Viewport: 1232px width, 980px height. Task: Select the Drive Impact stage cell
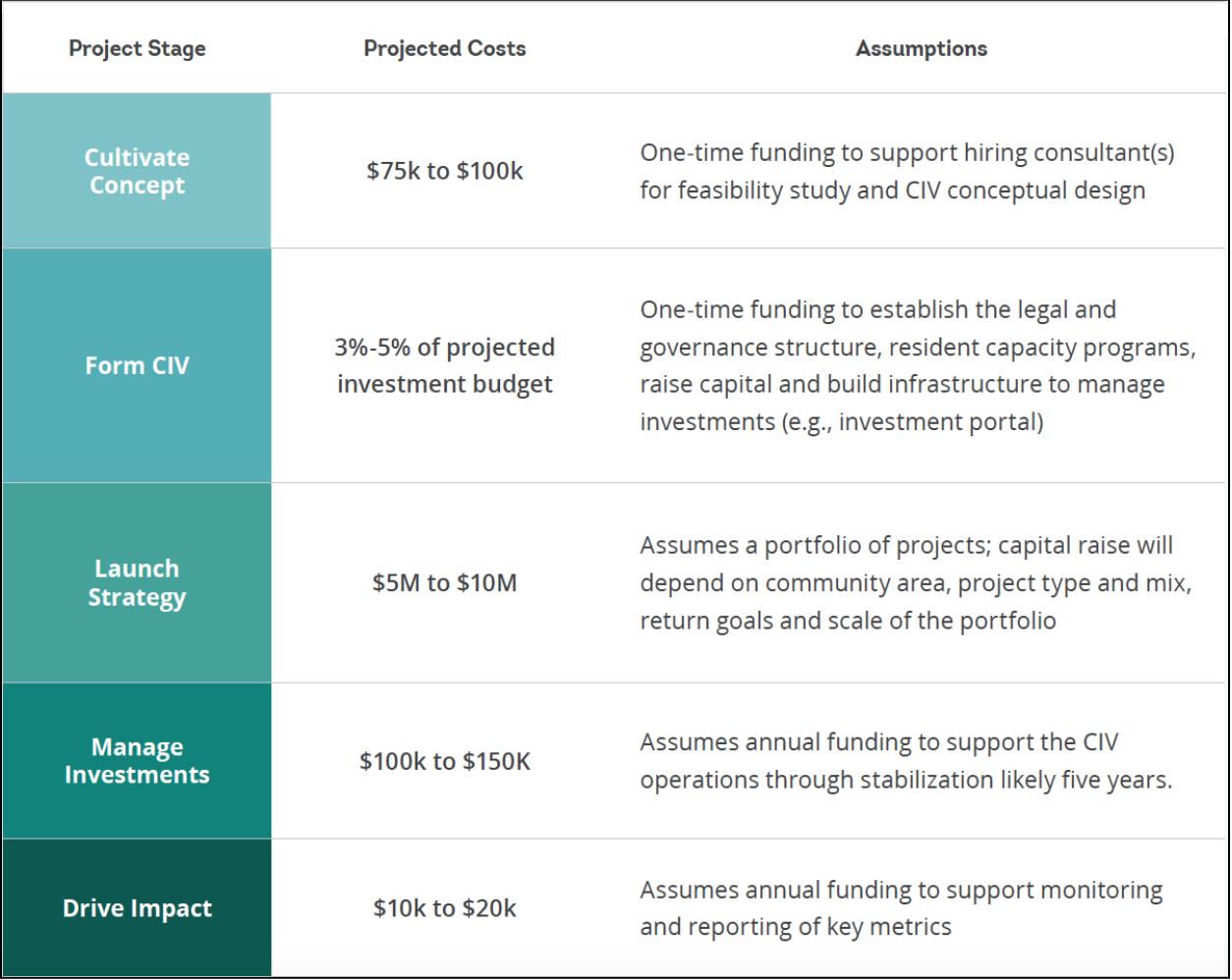click(137, 908)
